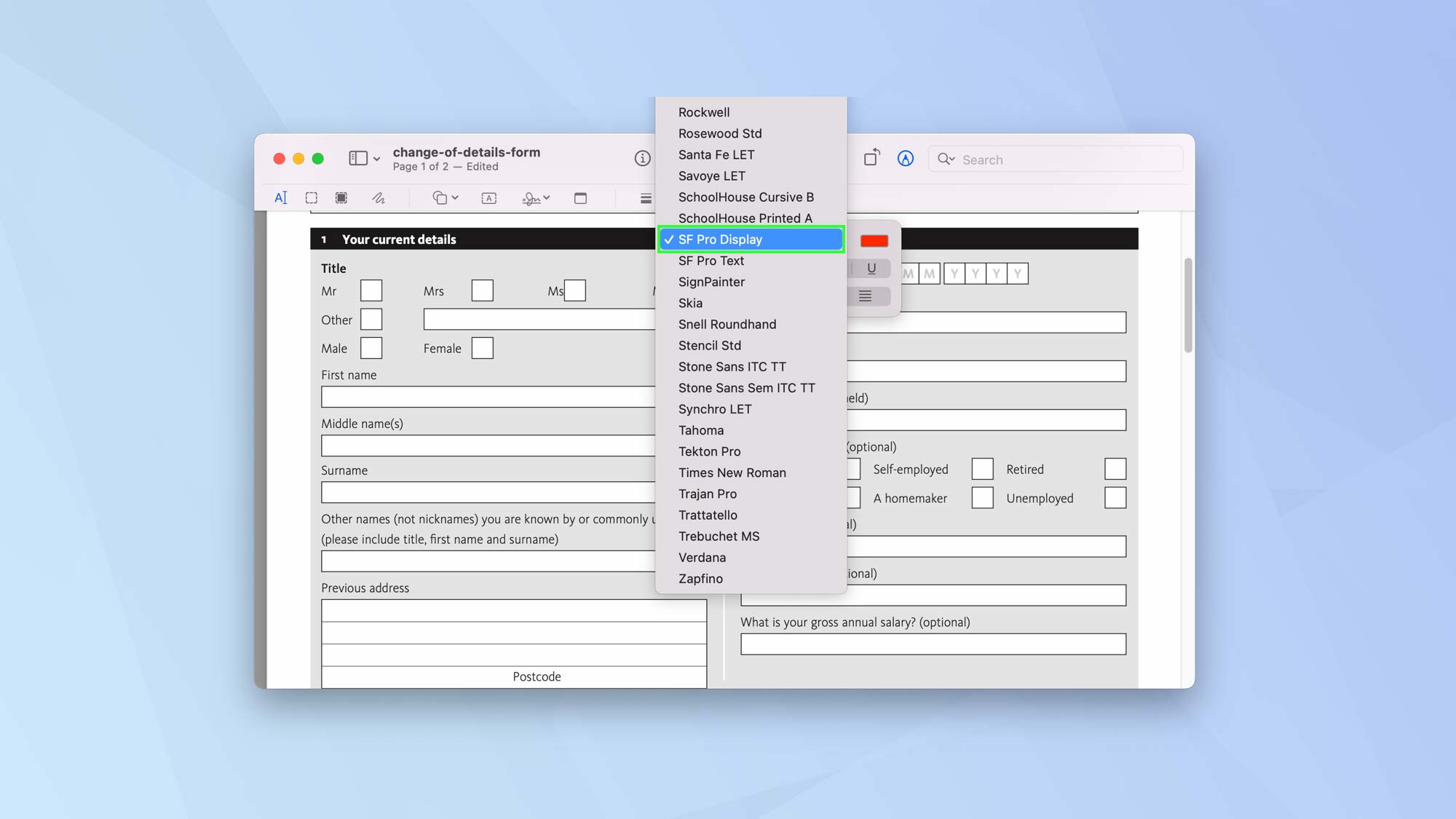Screen dimensions: 1456x819
Task: Select the Sketch tool
Action: coord(378,197)
